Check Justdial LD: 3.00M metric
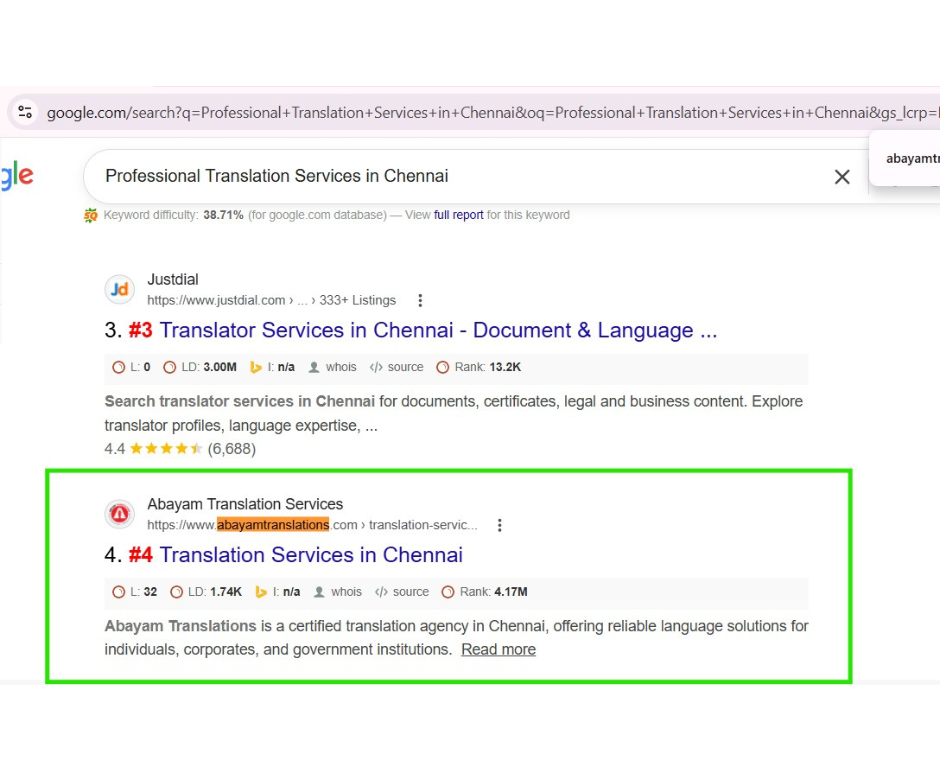The width and height of the screenshot is (940, 771). pyautogui.click(x=200, y=367)
